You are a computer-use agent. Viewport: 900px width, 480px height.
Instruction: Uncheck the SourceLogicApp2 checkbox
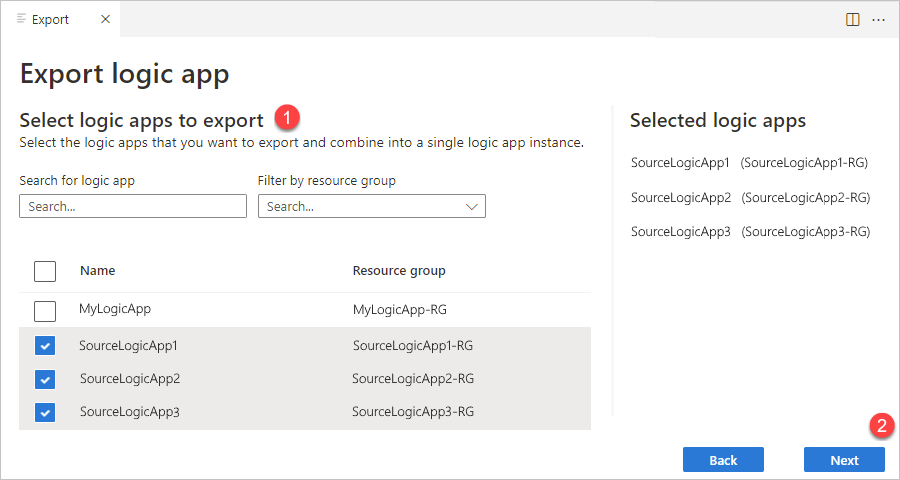[x=45, y=379]
